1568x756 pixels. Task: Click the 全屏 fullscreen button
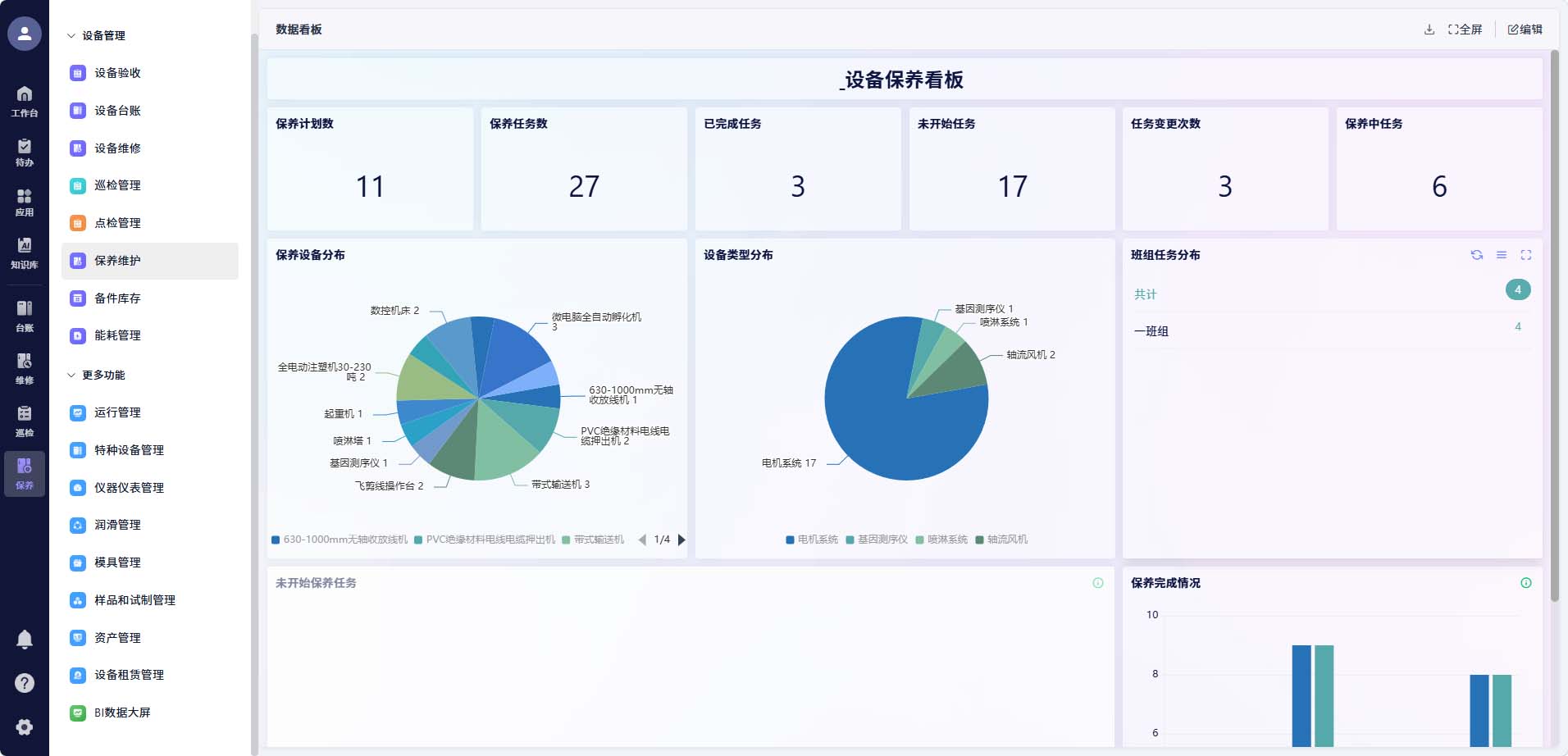pyautogui.click(x=1465, y=30)
